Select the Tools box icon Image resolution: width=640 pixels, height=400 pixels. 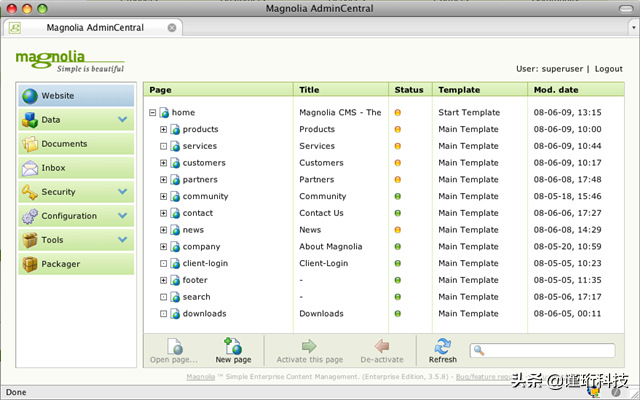(30, 240)
